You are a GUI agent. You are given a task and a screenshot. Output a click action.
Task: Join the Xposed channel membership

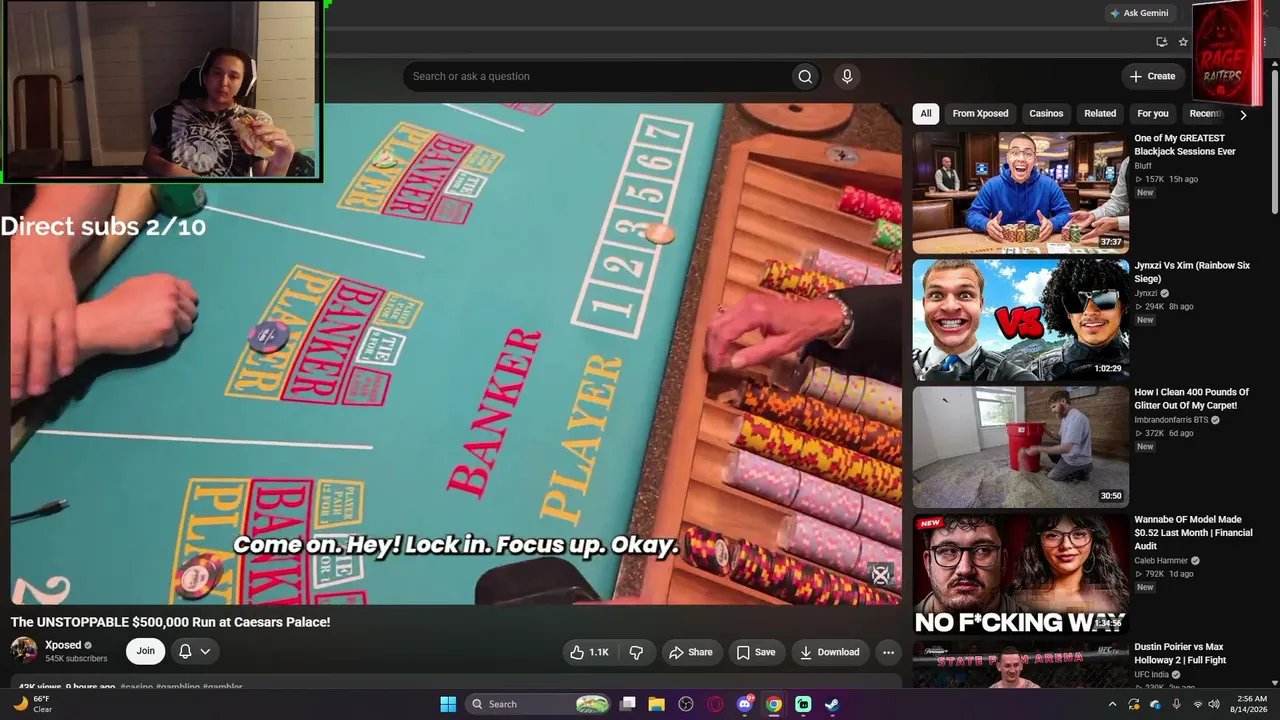[146, 651]
